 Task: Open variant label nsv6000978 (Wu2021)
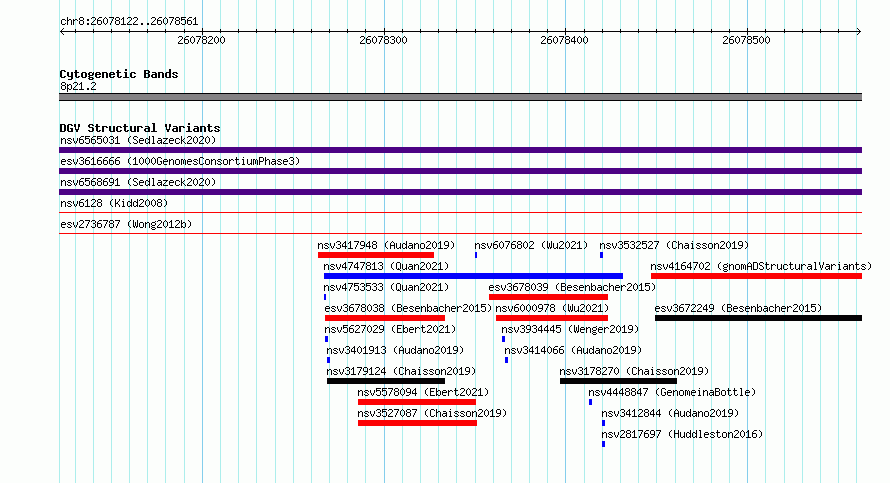552,308
